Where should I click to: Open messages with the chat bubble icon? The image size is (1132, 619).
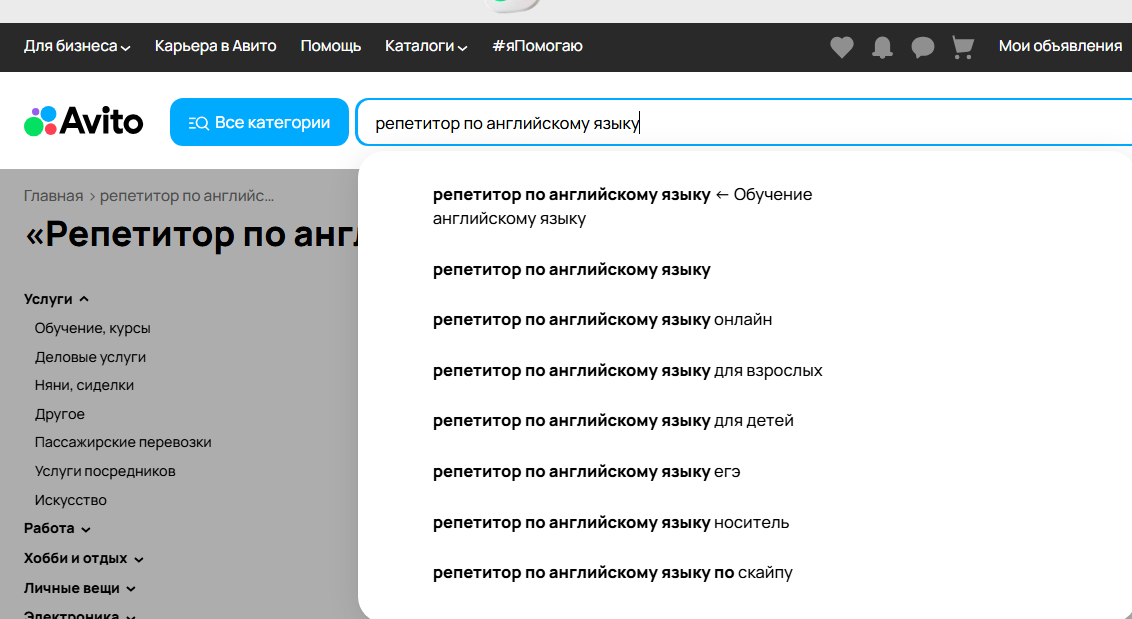tap(921, 47)
